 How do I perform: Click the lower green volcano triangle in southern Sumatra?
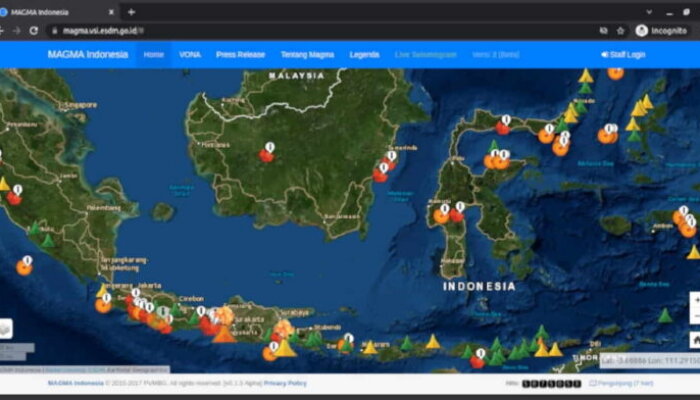point(48,241)
